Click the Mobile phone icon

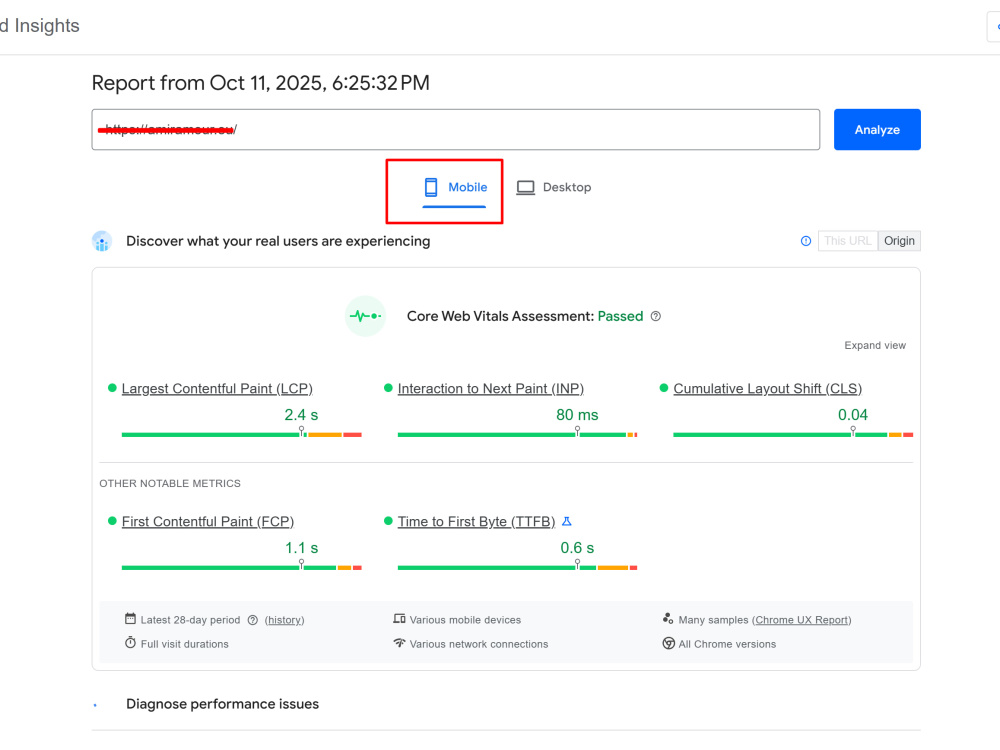(x=431, y=188)
